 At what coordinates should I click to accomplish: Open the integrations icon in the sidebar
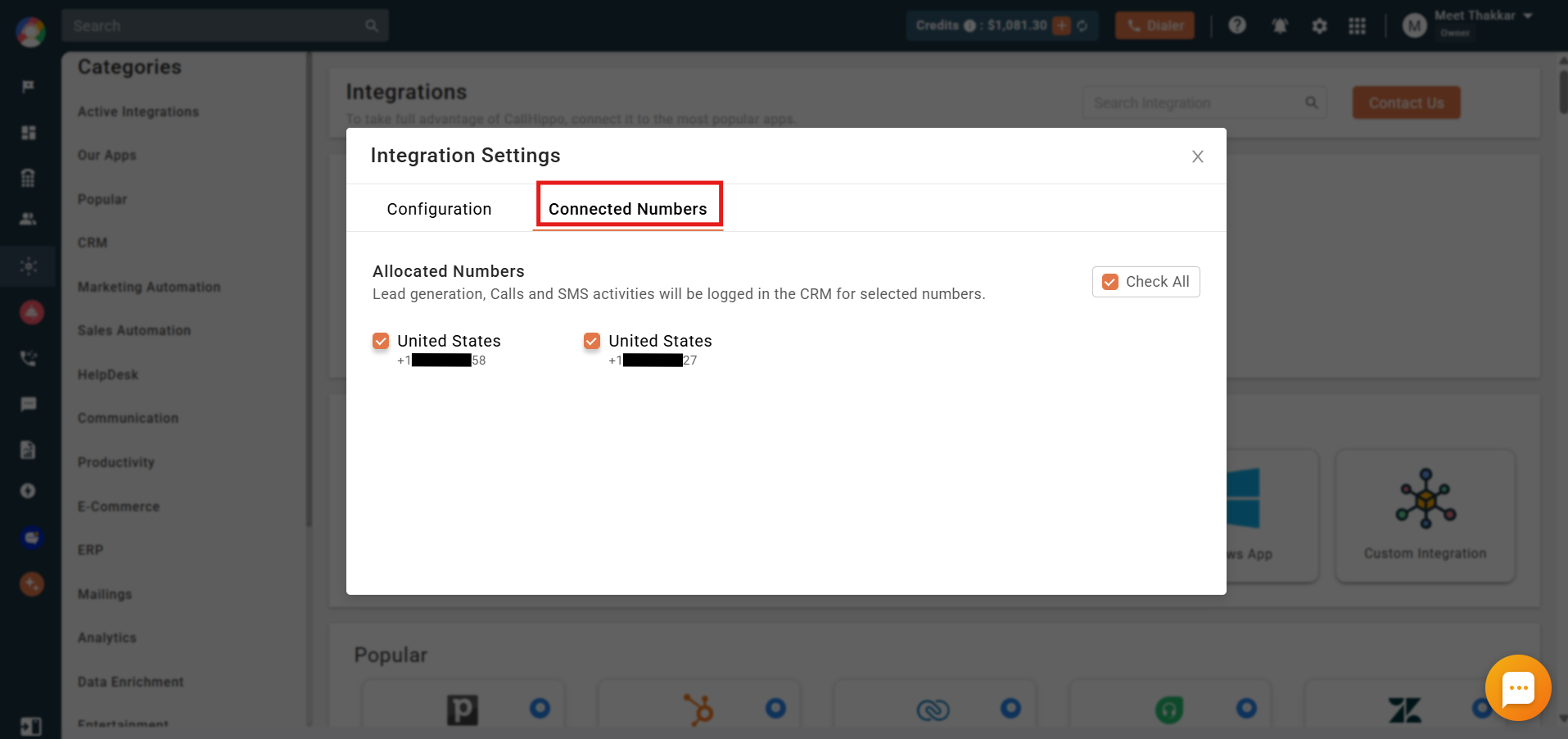(29, 266)
